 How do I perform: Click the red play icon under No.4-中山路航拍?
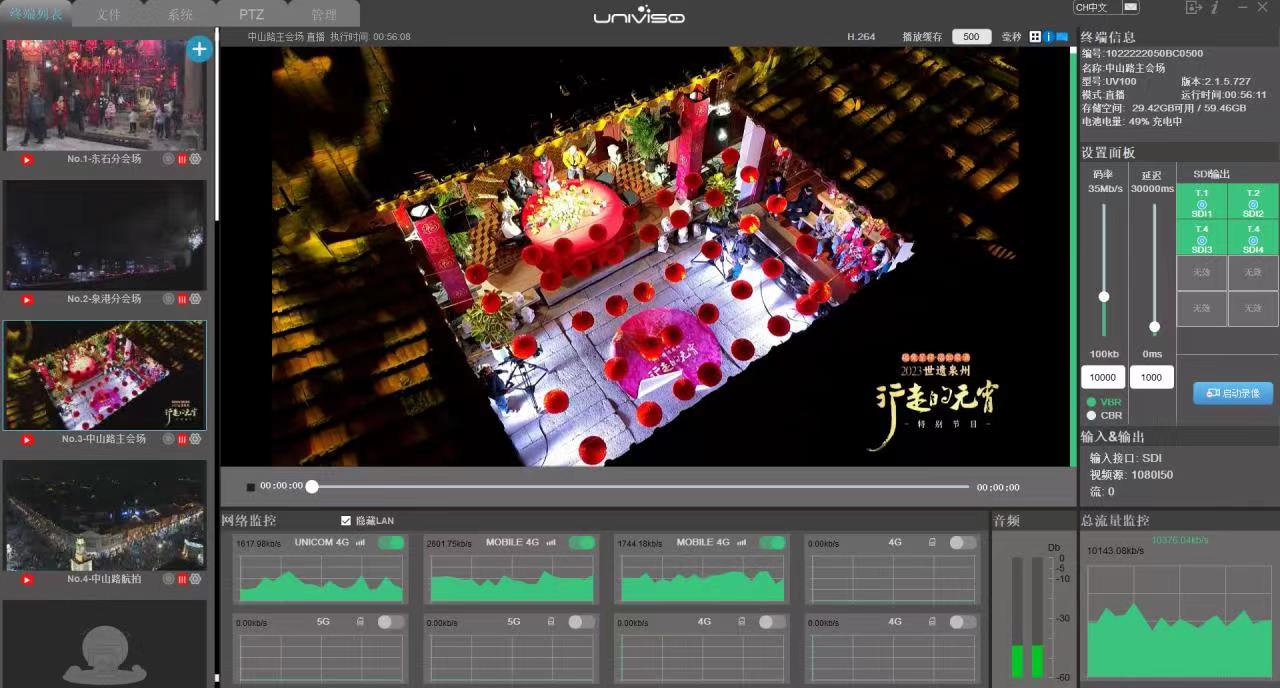tap(27, 579)
